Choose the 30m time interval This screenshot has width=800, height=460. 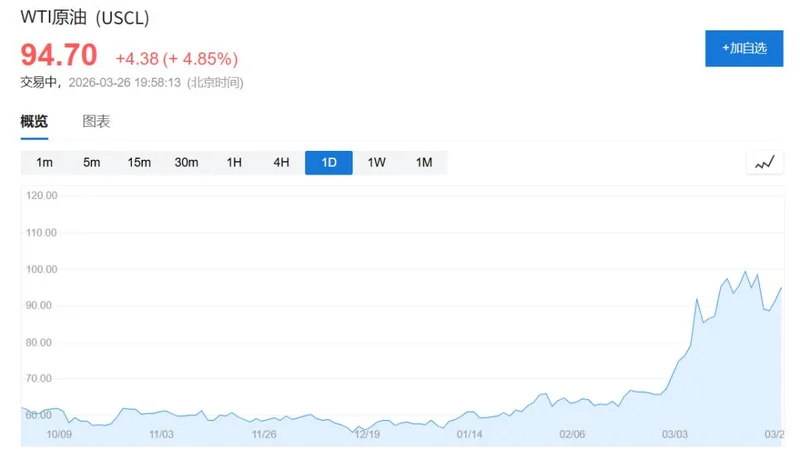(x=186, y=162)
